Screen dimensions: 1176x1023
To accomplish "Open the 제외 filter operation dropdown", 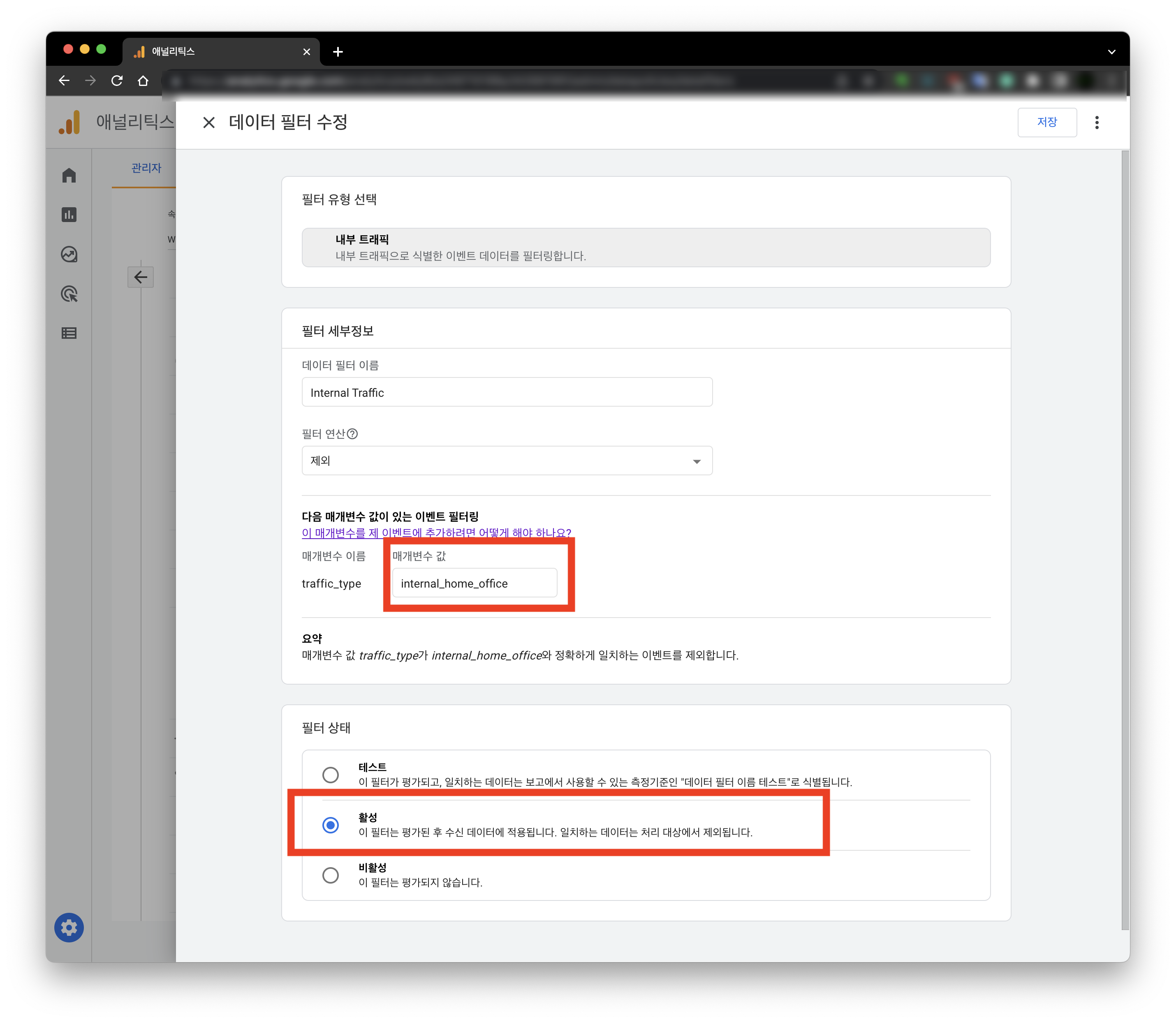I will (x=506, y=461).
